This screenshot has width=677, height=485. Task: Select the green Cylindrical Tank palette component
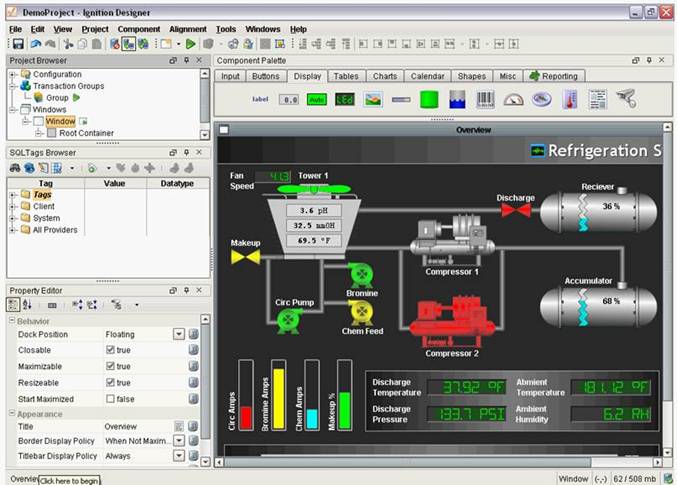click(x=429, y=99)
